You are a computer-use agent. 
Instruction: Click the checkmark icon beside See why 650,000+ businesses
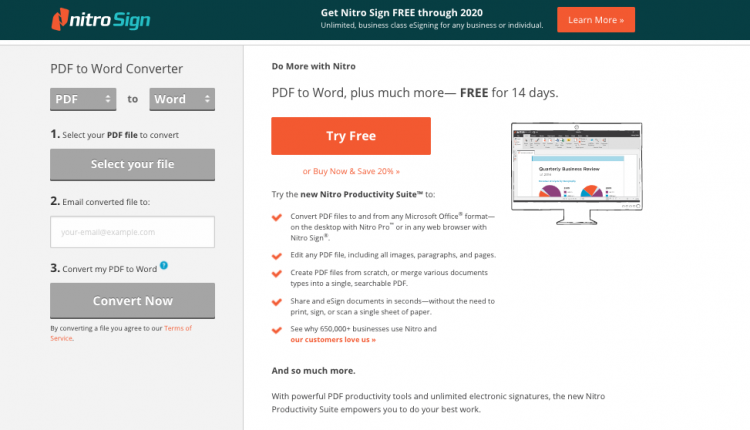277,329
